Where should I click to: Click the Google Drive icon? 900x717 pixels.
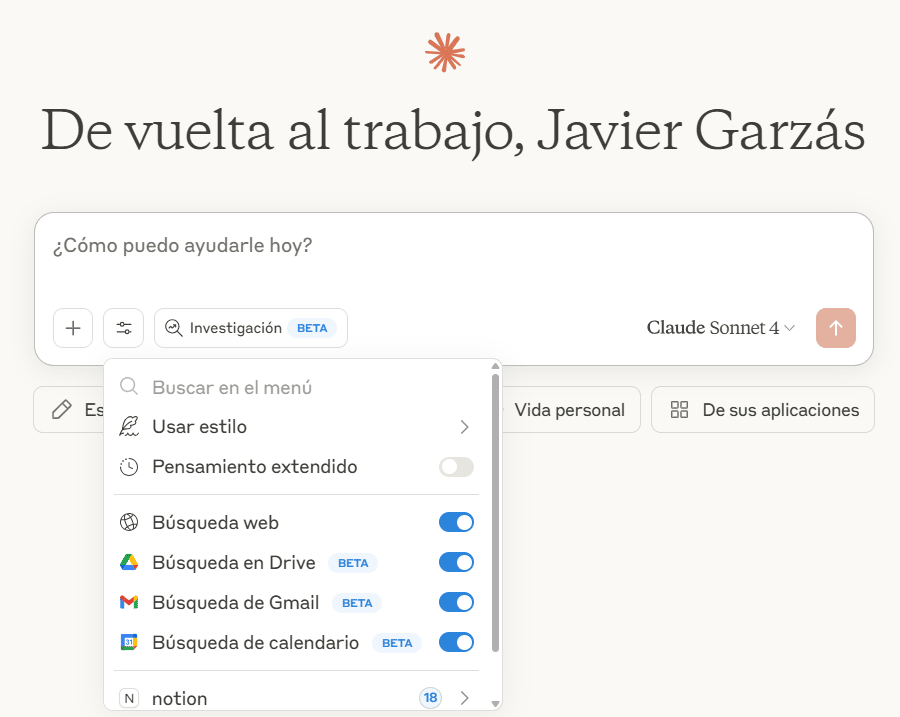click(x=129, y=563)
